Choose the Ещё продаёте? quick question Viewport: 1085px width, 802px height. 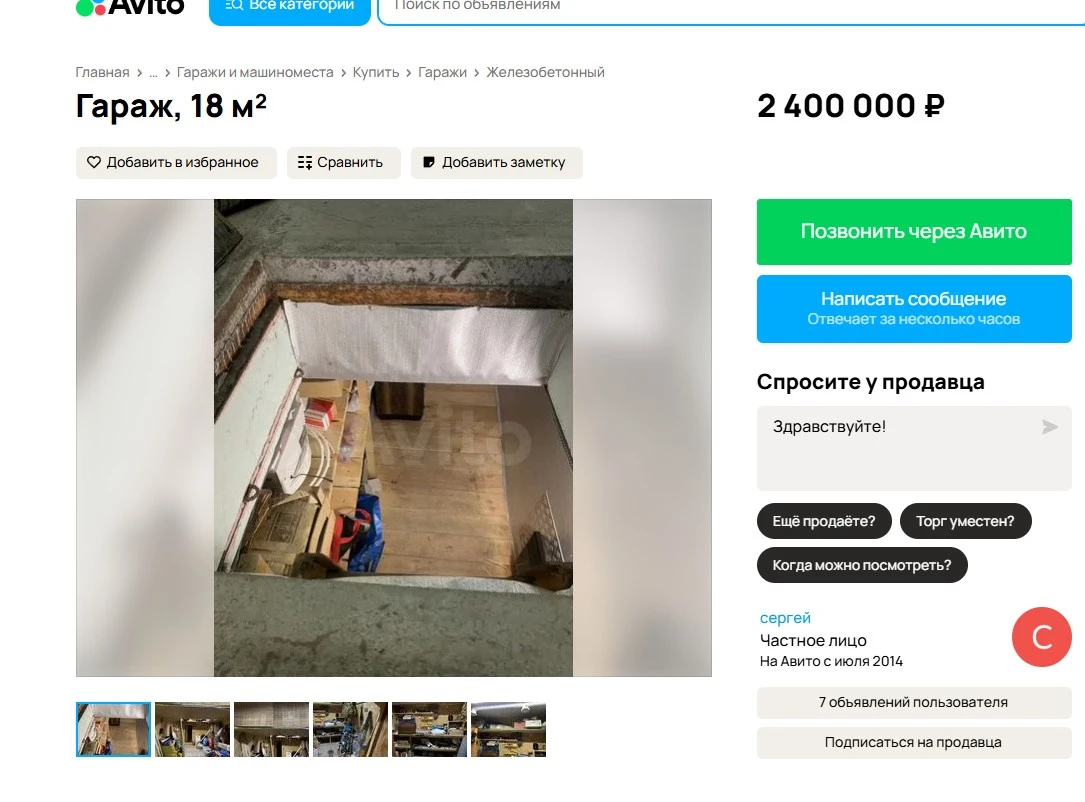(x=824, y=521)
